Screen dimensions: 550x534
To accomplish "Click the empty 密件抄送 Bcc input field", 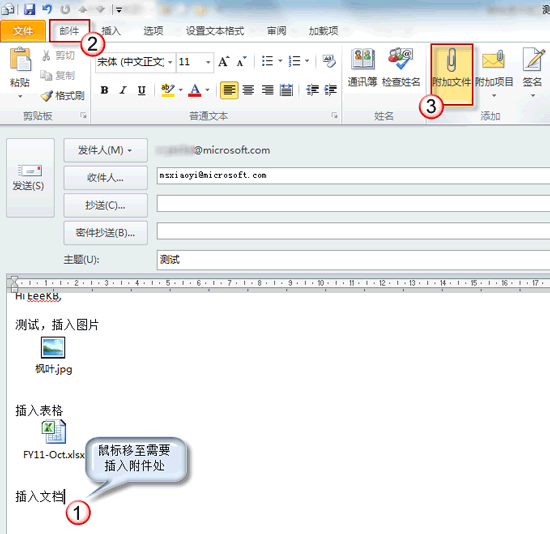I will tap(353, 231).
